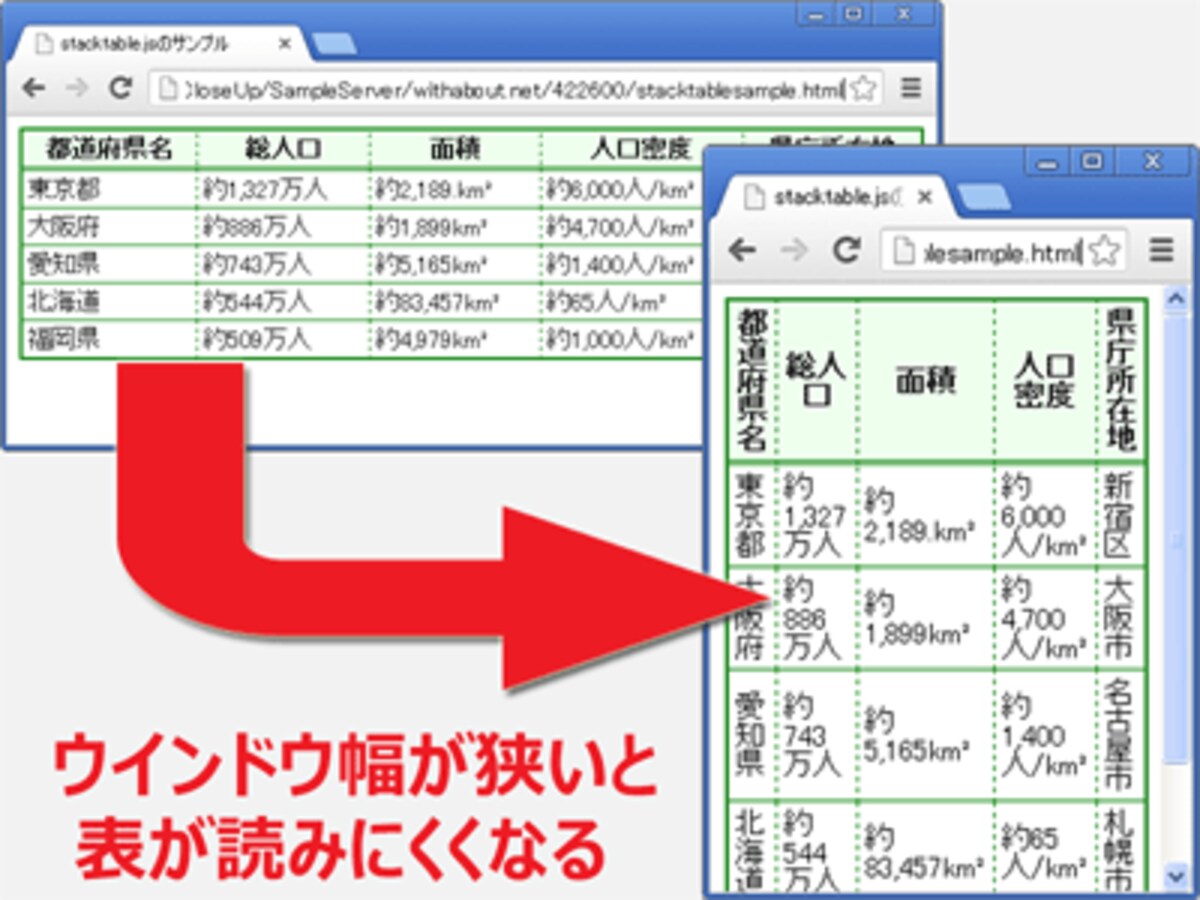Click the front window's vertical scrollbar thumb
This screenshot has height=900, width=1200.
click(1177, 540)
